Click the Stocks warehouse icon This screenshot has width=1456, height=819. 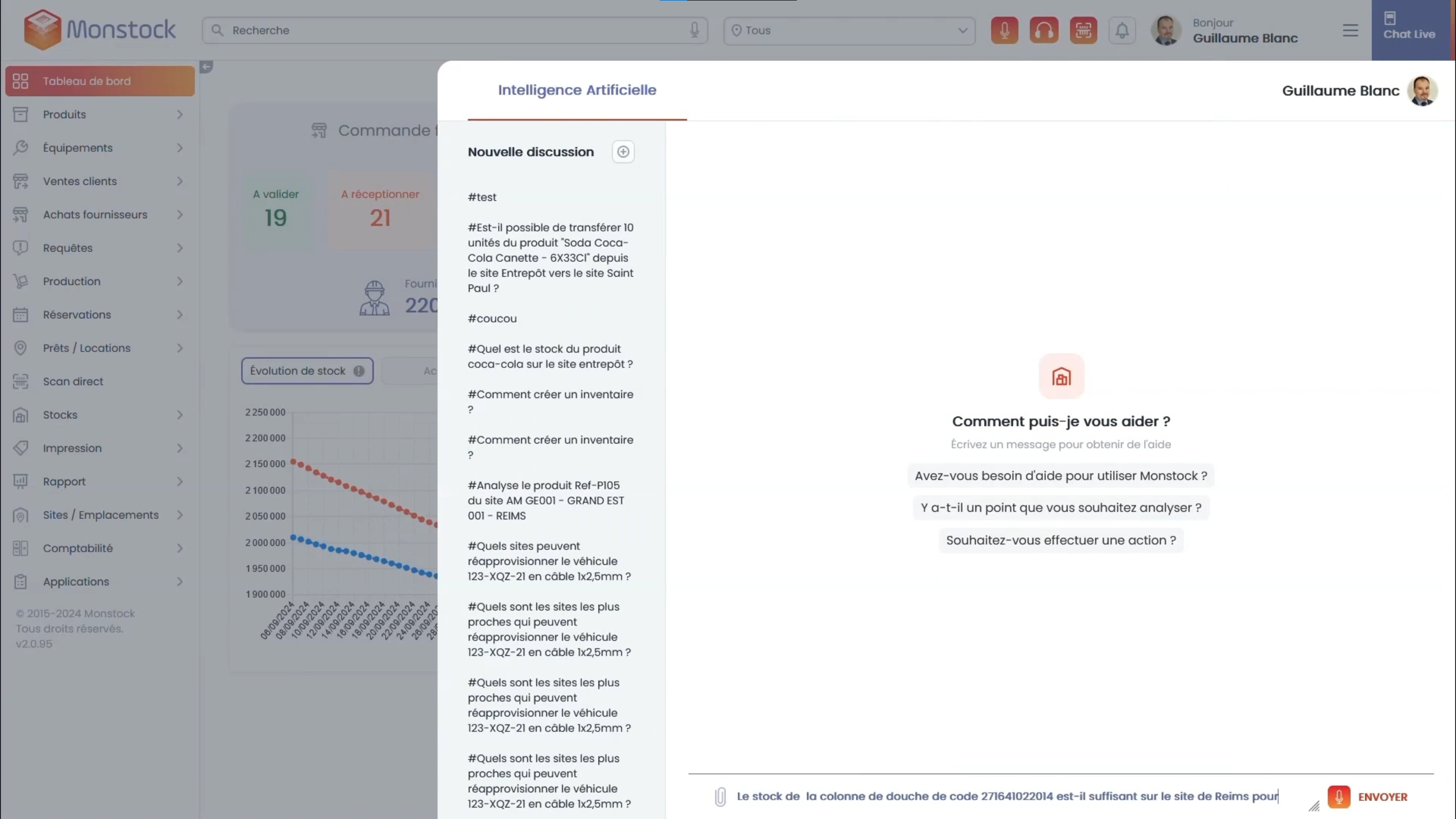tap(20, 415)
